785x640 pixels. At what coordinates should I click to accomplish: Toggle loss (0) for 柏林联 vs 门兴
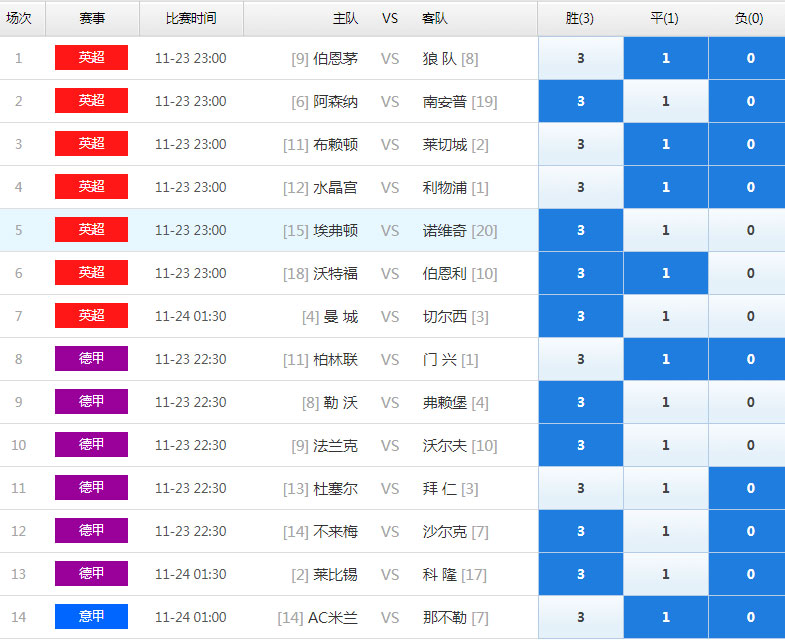(x=747, y=360)
